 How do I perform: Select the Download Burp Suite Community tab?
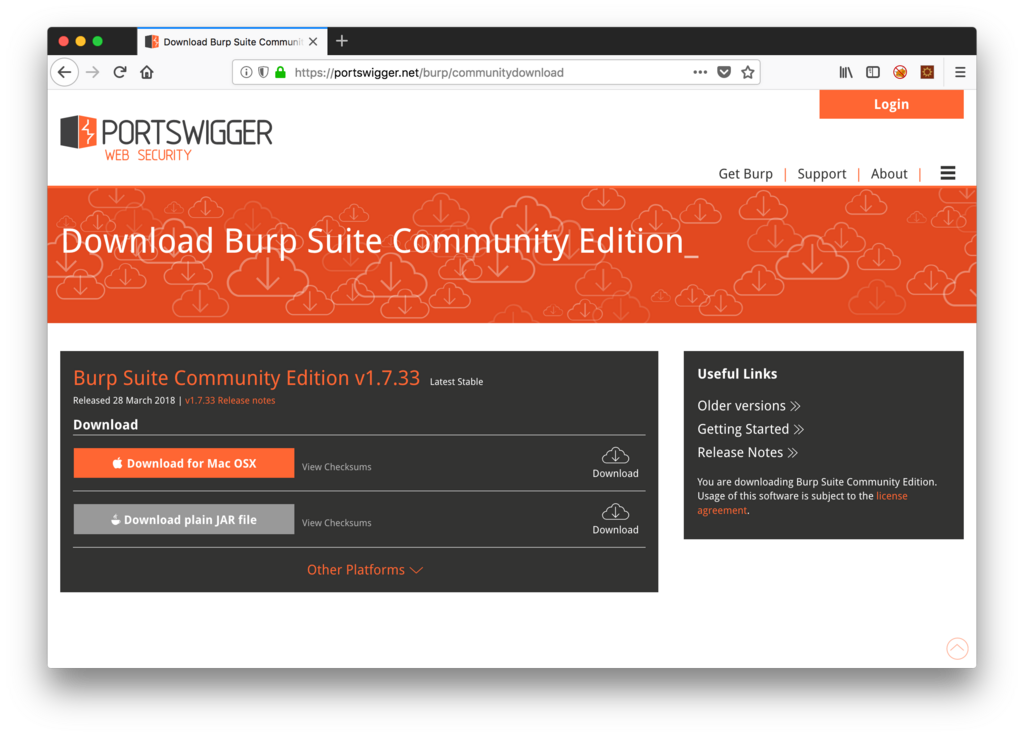tap(232, 42)
